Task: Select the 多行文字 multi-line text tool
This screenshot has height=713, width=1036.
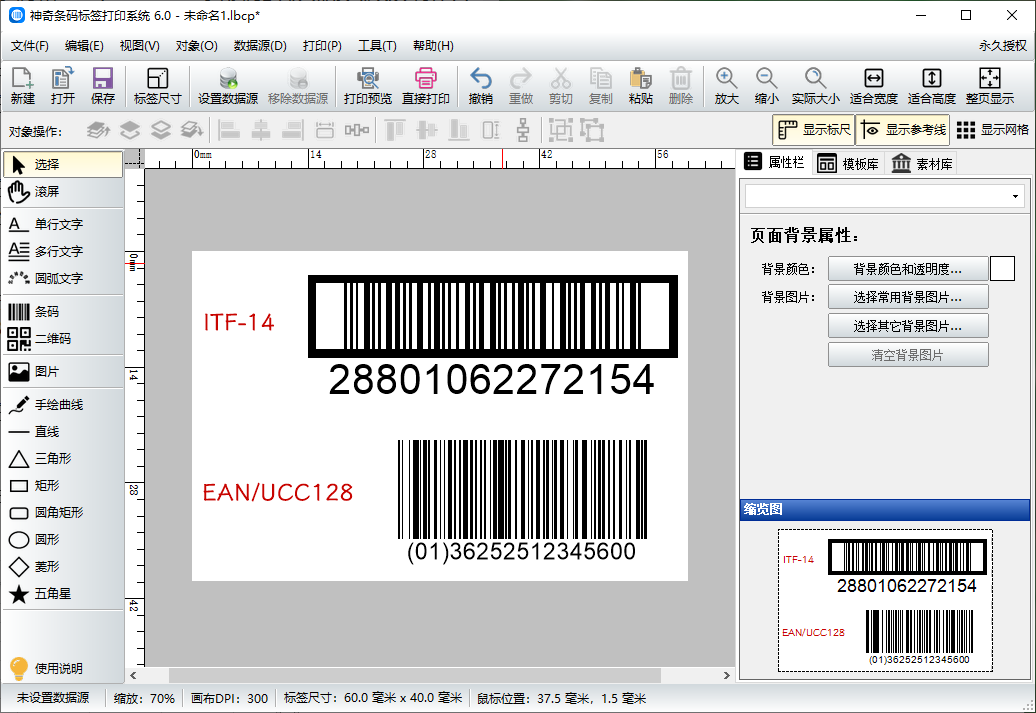Action: point(63,252)
